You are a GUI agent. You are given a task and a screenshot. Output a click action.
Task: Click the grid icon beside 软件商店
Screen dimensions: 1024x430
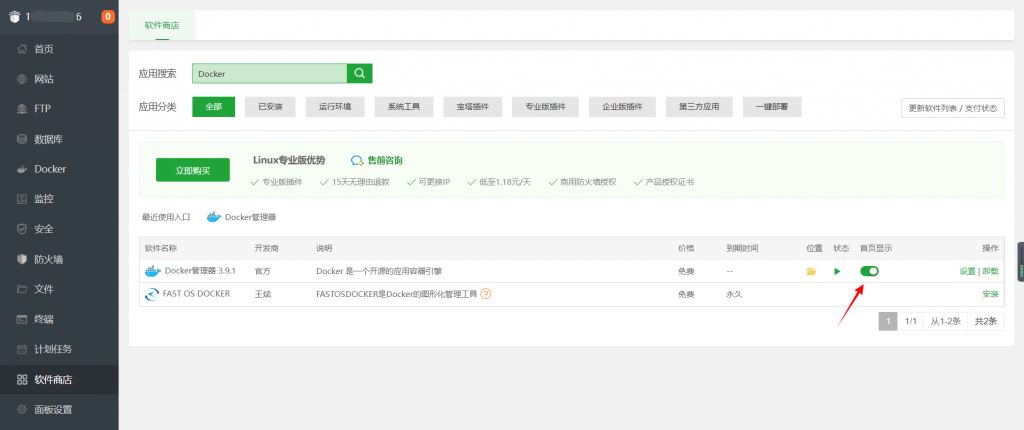point(22,380)
